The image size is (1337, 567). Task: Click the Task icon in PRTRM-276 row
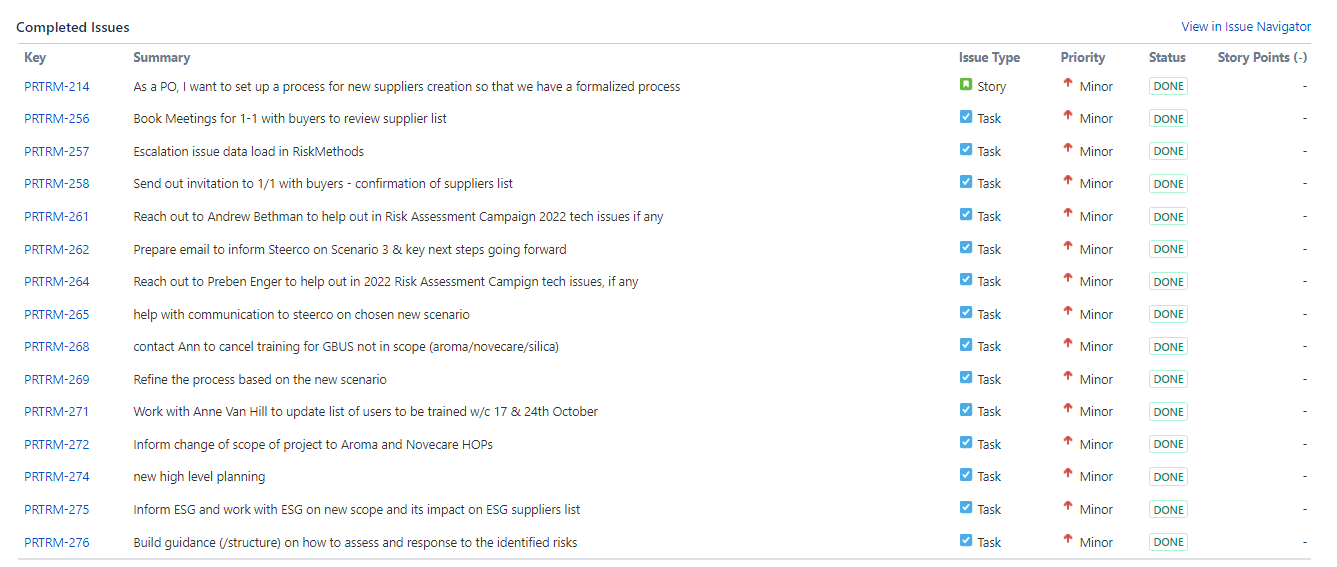(966, 541)
